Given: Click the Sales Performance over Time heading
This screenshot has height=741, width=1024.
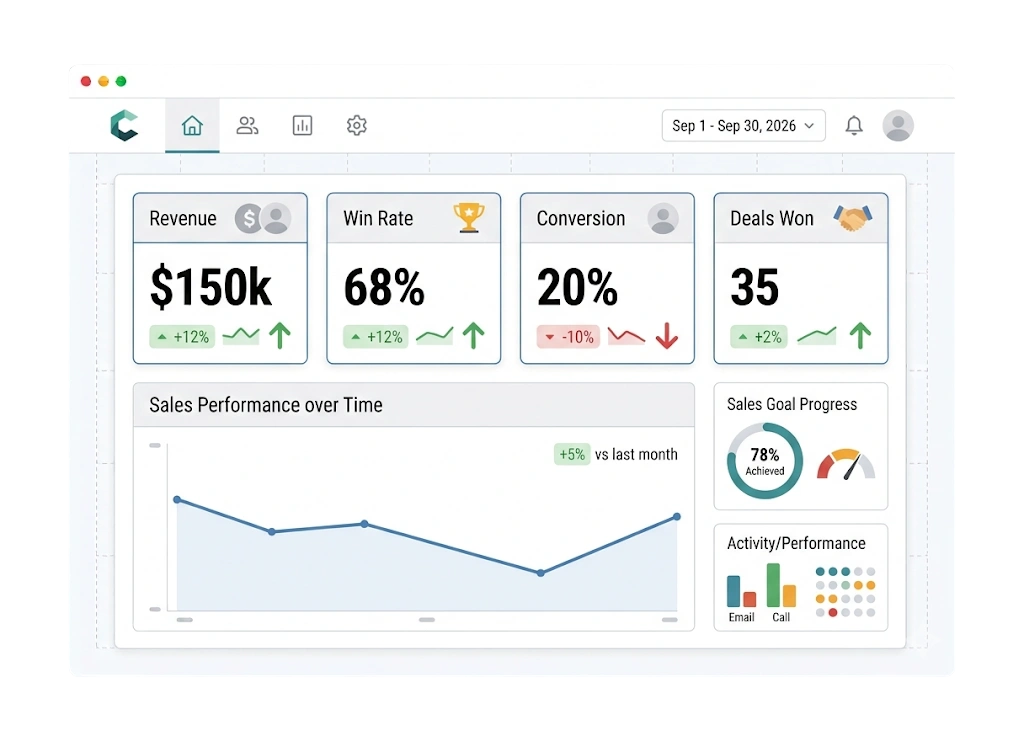Looking at the screenshot, I should [266, 405].
